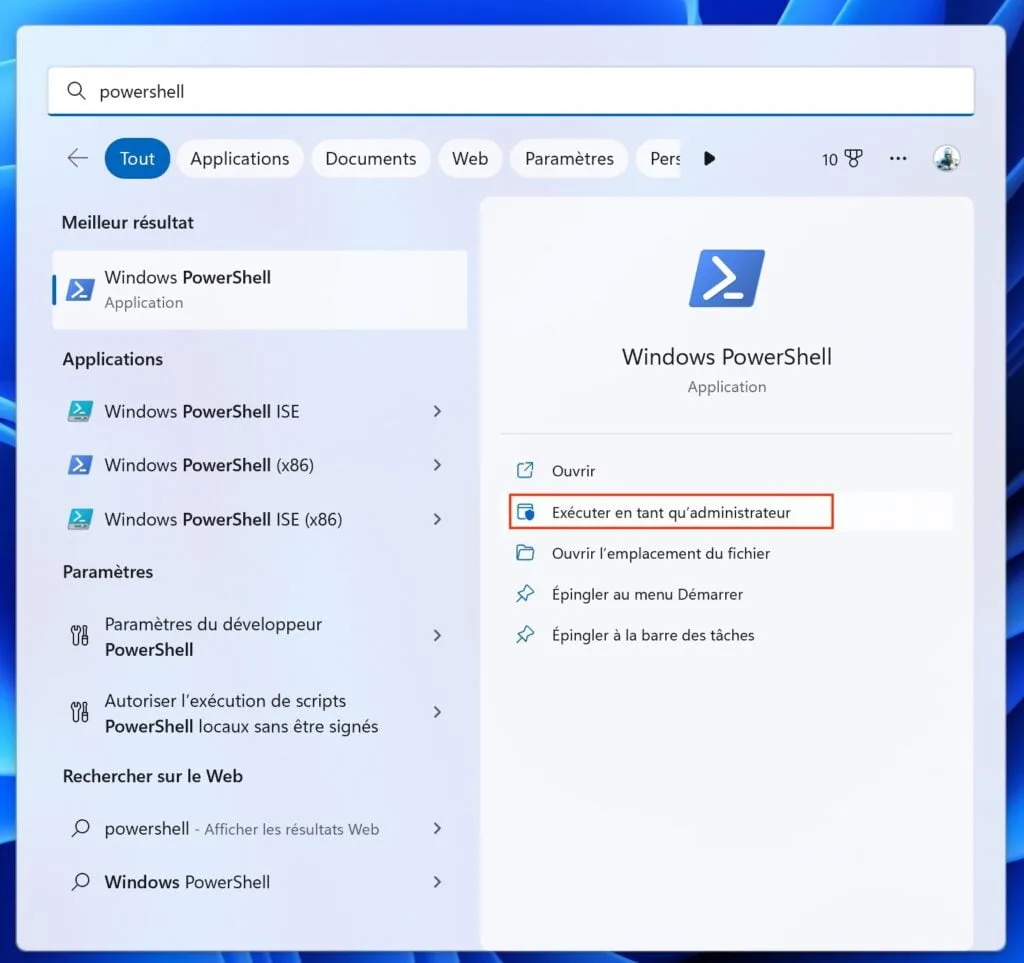Click the pin icon next to Épingler au menu Démarrer

[x=525, y=593]
